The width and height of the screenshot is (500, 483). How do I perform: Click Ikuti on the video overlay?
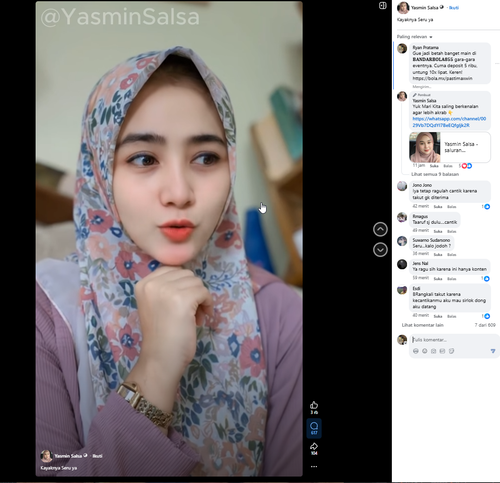tap(97, 456)
